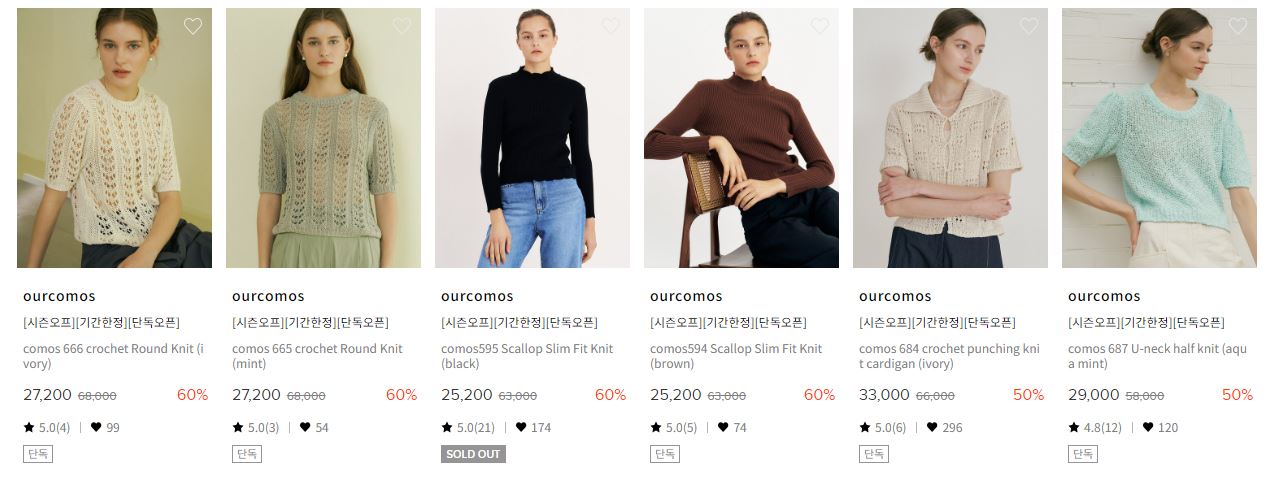This screenshot has height=485, width=1266.
Task: Open the aqua mint U-neck knit thumbnail
Action: [x=1159, y=138]
